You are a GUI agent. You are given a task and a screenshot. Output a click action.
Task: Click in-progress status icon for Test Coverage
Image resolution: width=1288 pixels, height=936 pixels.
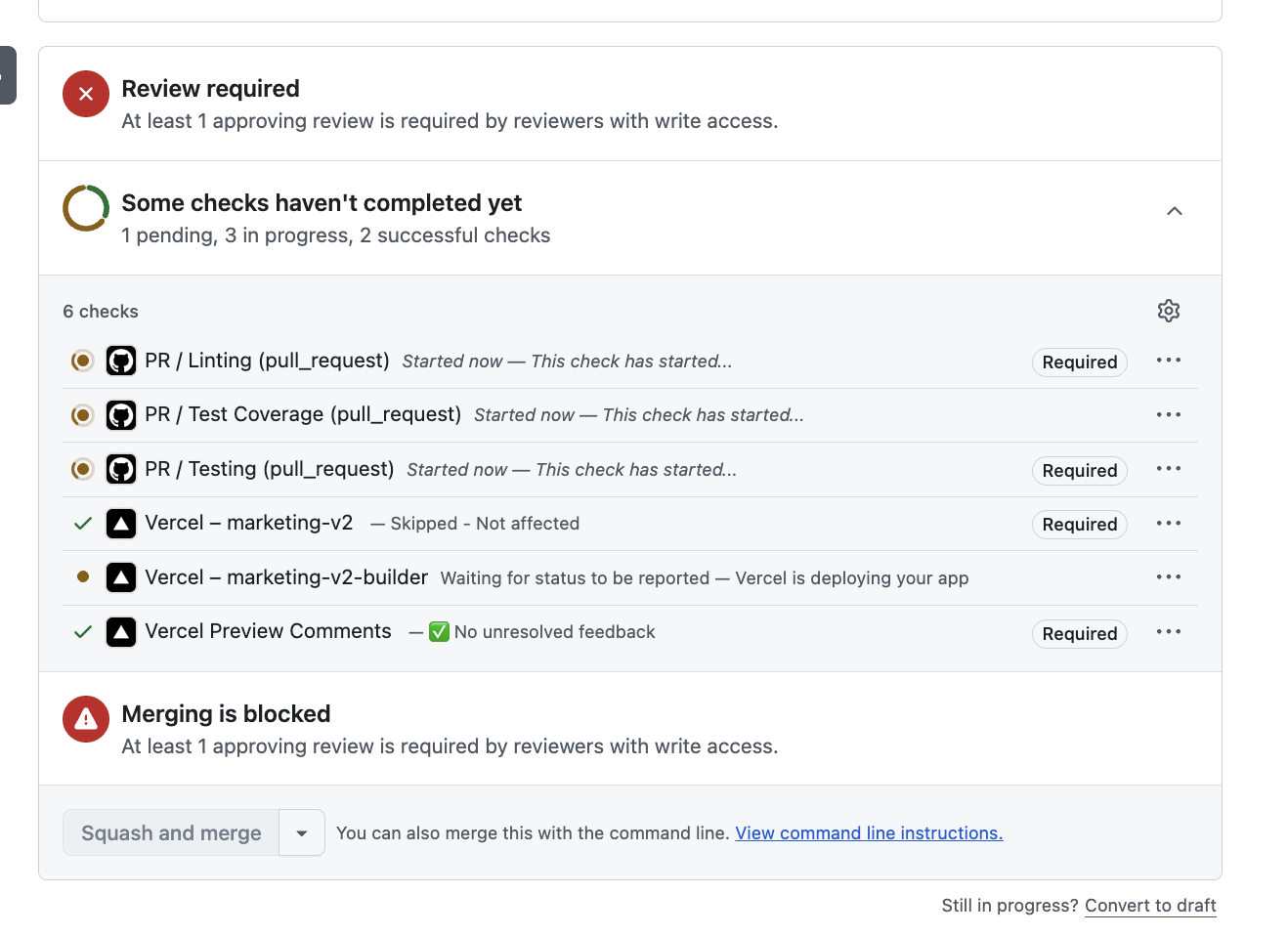83,415
